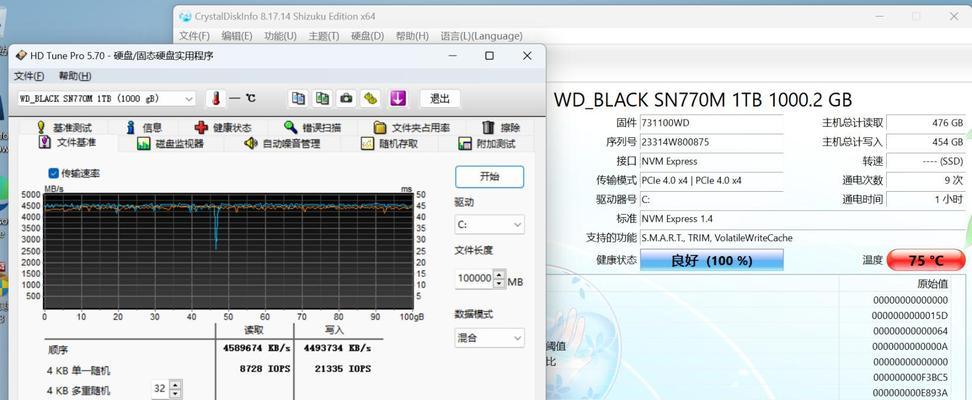Screen dimensions: 972x400
Task: Open CrystalDiskInfo 硬盘(D) menu
Action: pos(368,36)
